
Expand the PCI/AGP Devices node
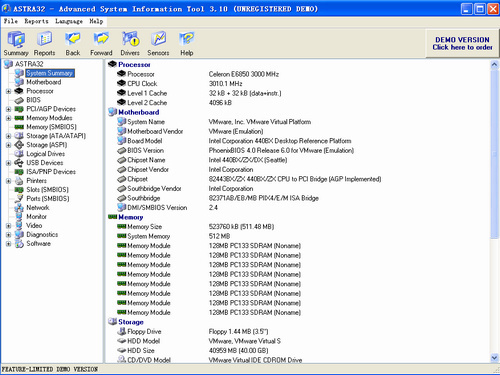[x=9, y=109]
